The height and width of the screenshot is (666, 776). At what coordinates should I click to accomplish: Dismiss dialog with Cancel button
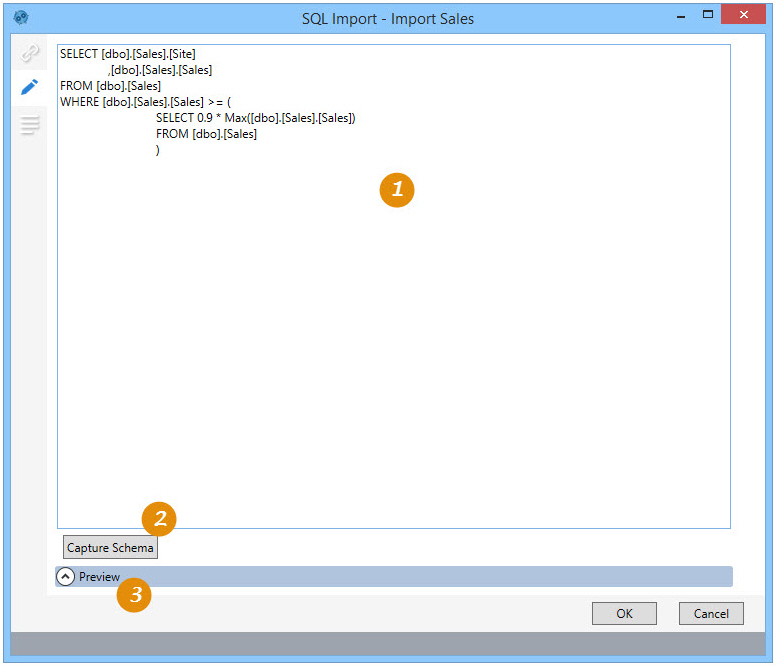pos(711,614)
